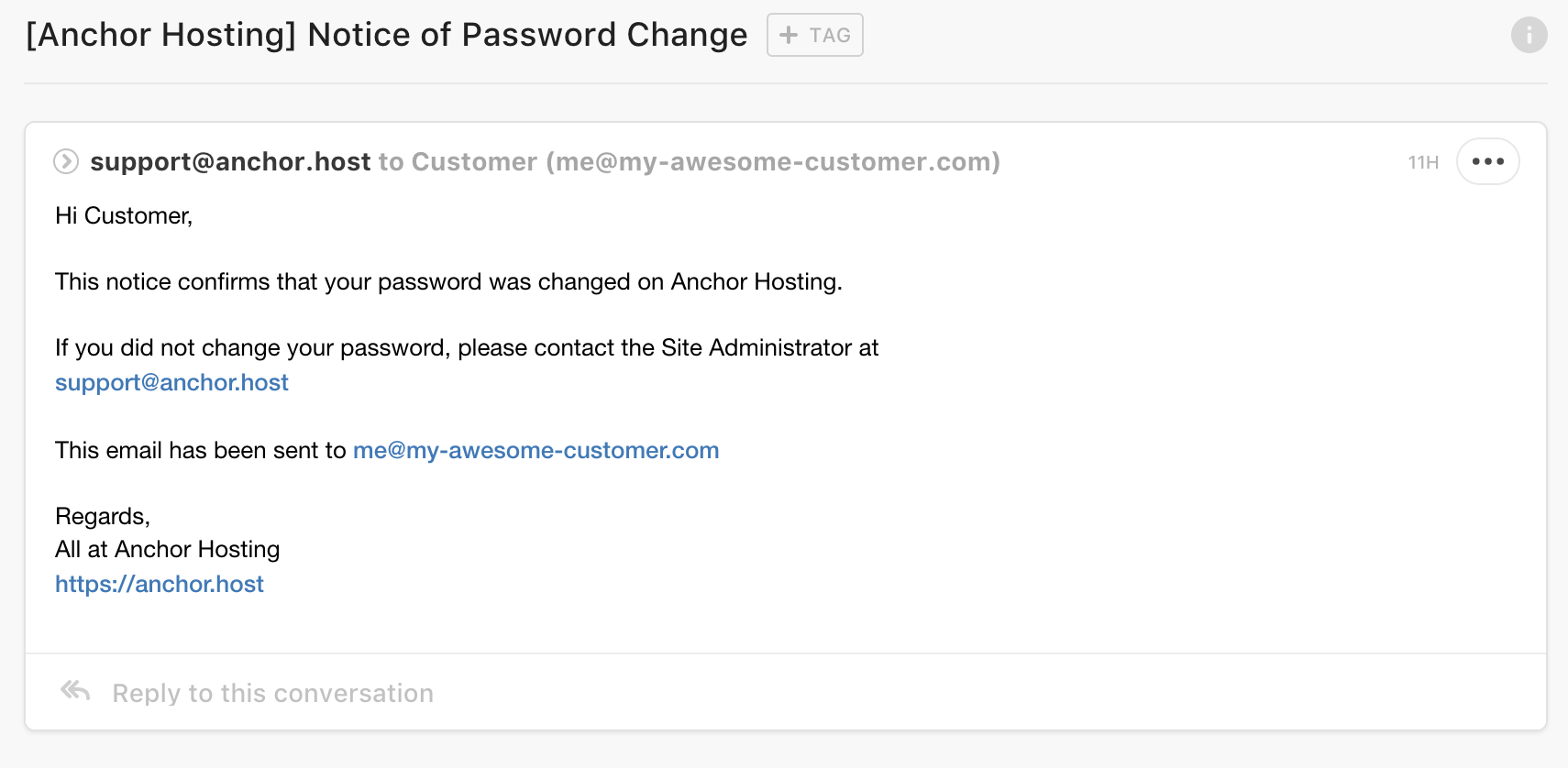Image resolution: width=1568 pixels, height=768 pixels.
Task: Click the 'This email has been sent to' text
Action: pyautogui.click(x=200, y=450)
